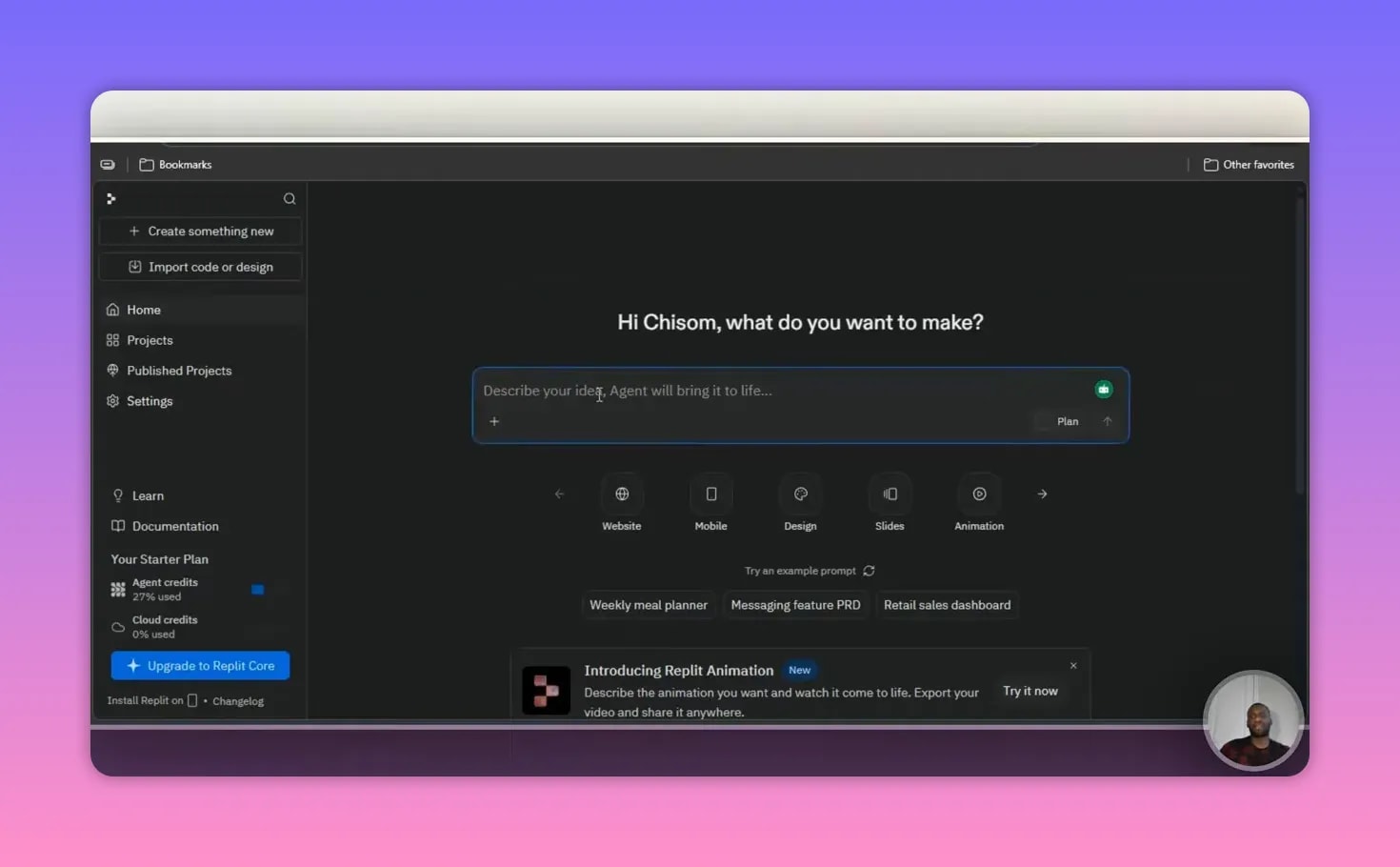
Task: Choose Messaging feature PRD example prompt
Action: (x=795, y=605)
